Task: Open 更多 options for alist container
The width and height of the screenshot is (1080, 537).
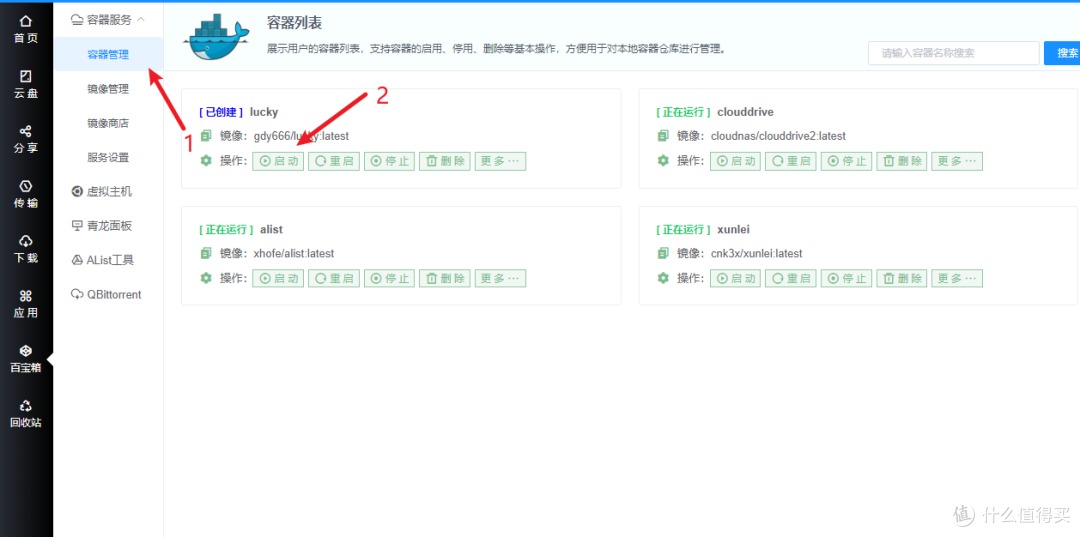Action: point(501,278)
